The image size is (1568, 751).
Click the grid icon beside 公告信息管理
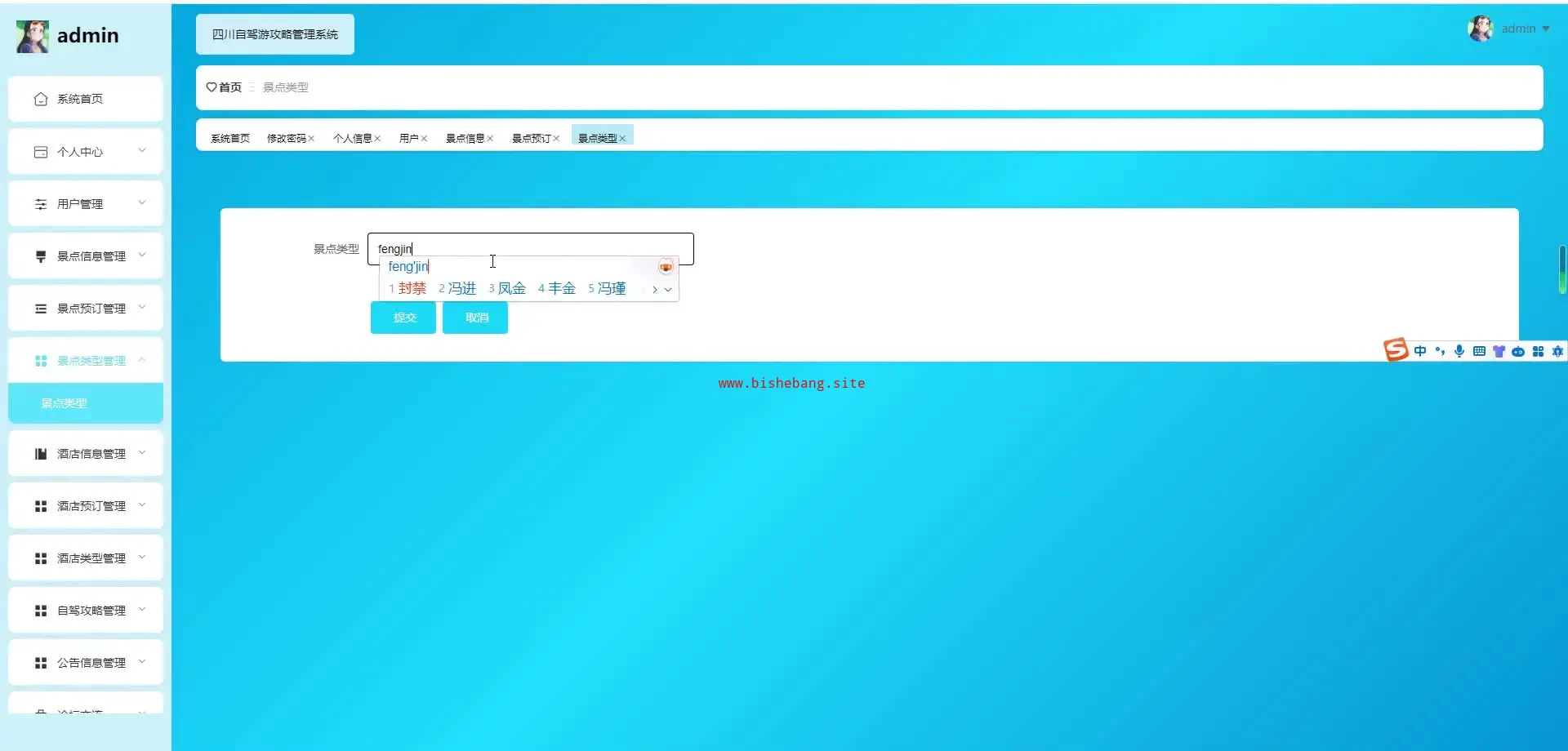(41, 663)
